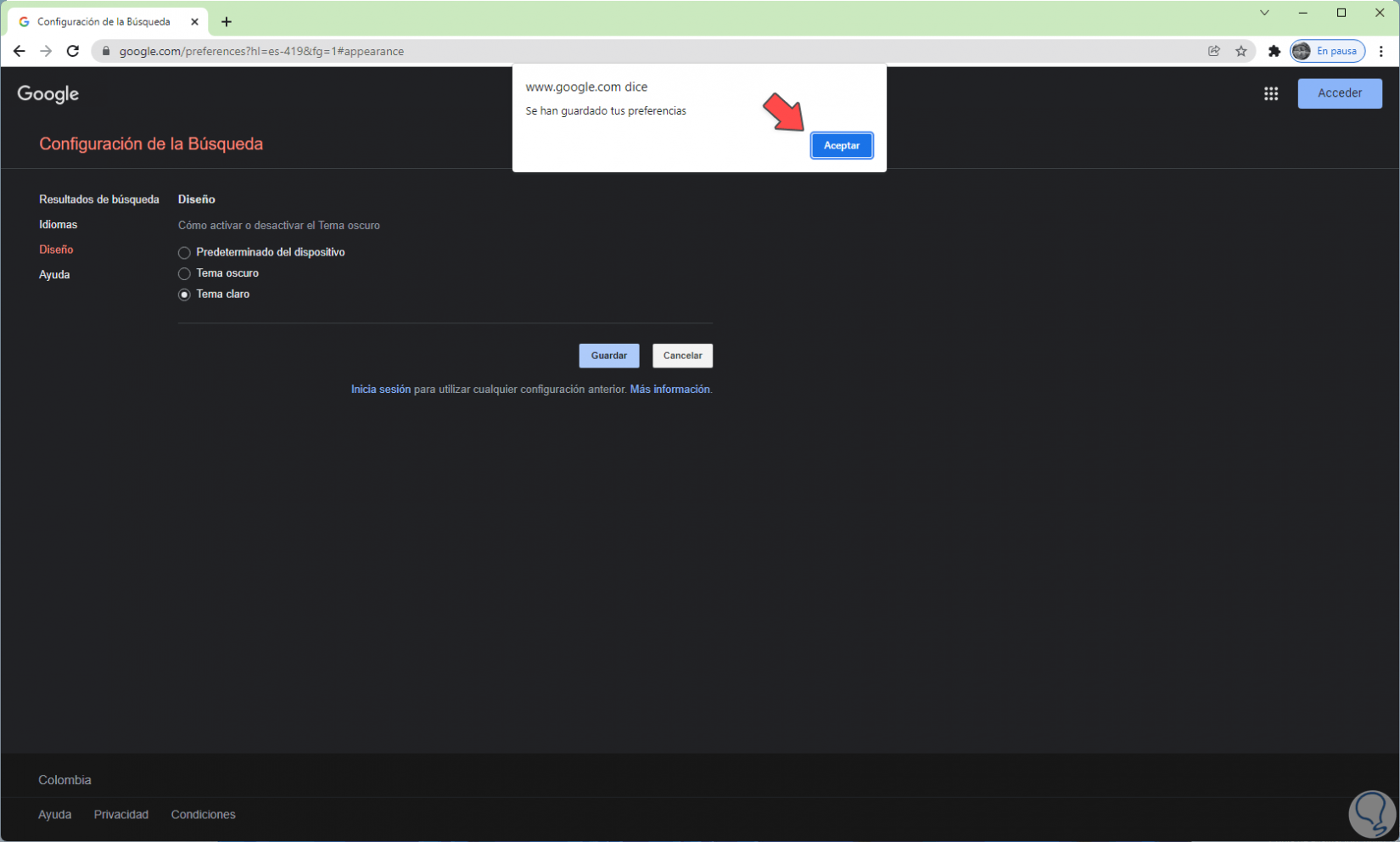Click the browser forward arrow

click(46, 51)
